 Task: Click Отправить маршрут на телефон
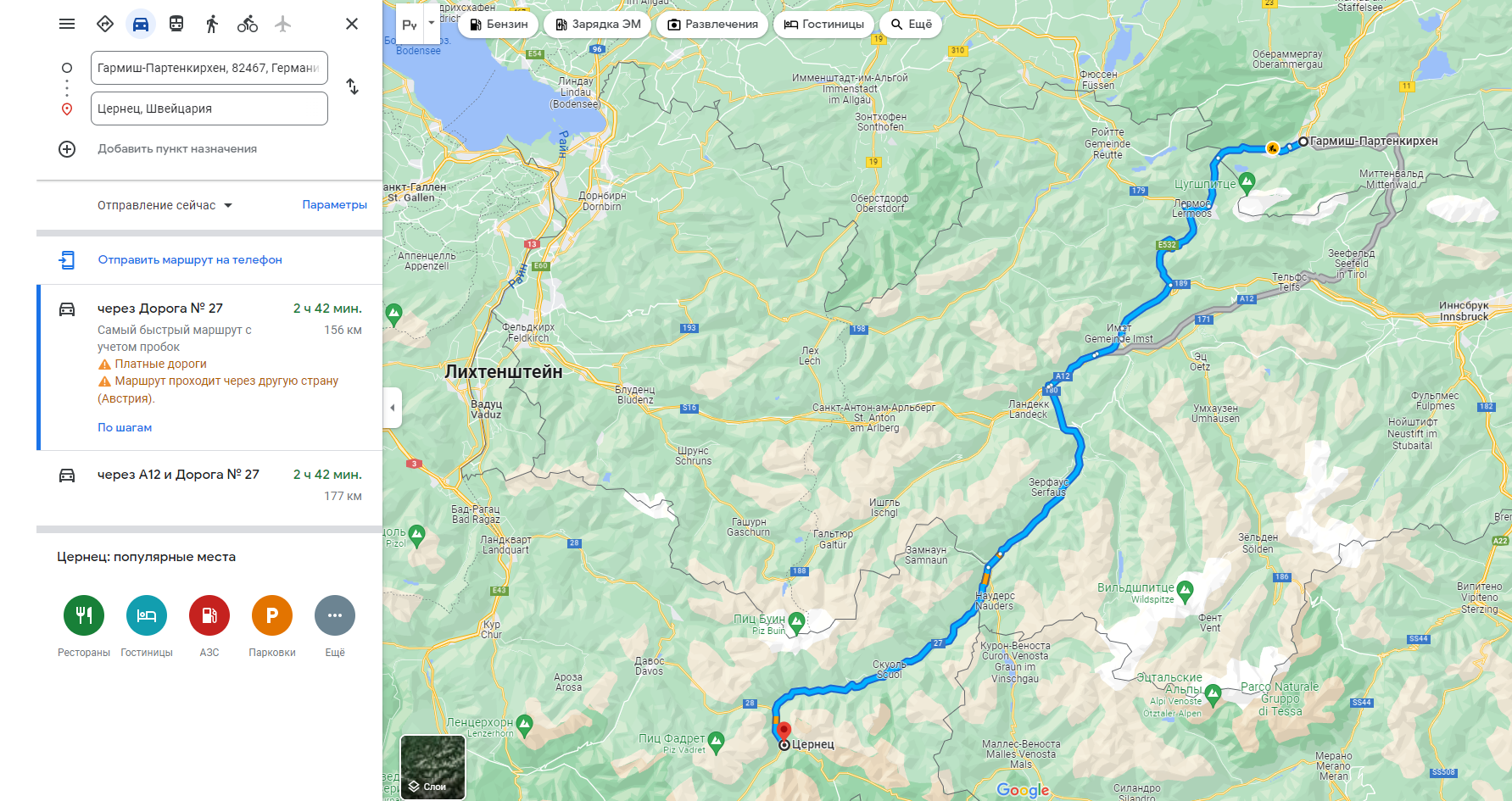tap(190, 260)
